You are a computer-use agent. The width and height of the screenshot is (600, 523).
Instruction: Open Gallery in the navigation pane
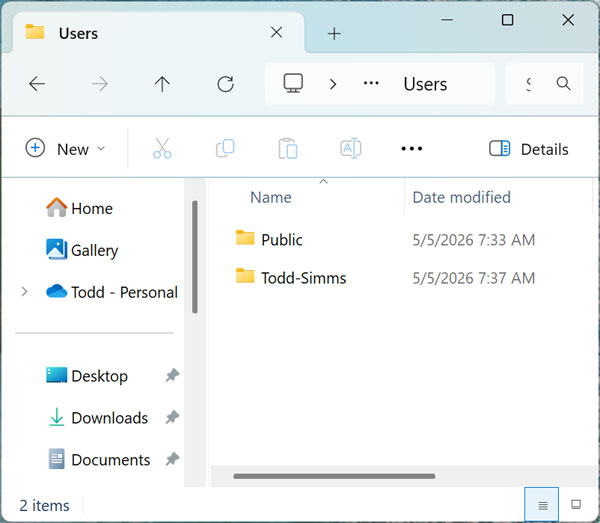82,250
